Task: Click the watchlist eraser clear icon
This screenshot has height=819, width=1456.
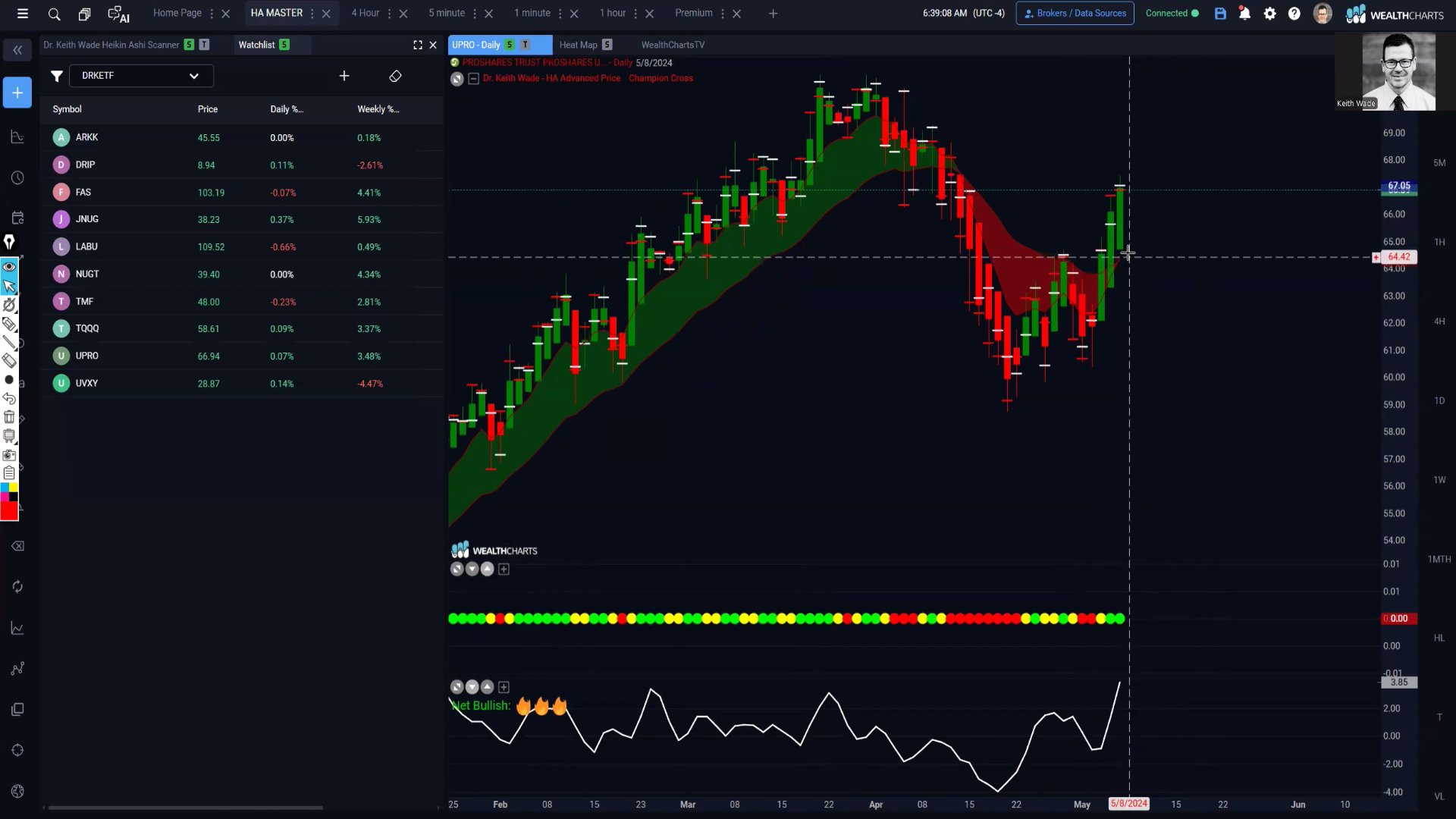Action: tap(395, 76)
